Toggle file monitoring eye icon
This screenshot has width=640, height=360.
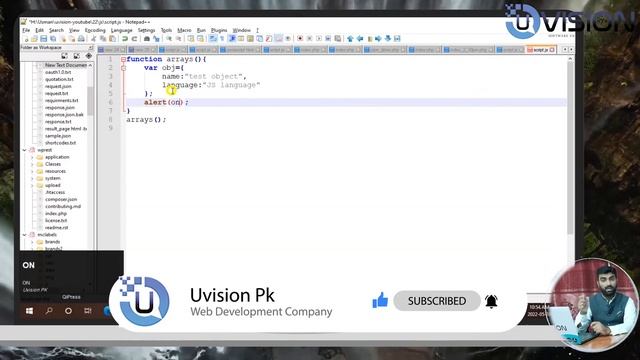tap(288, 39)
